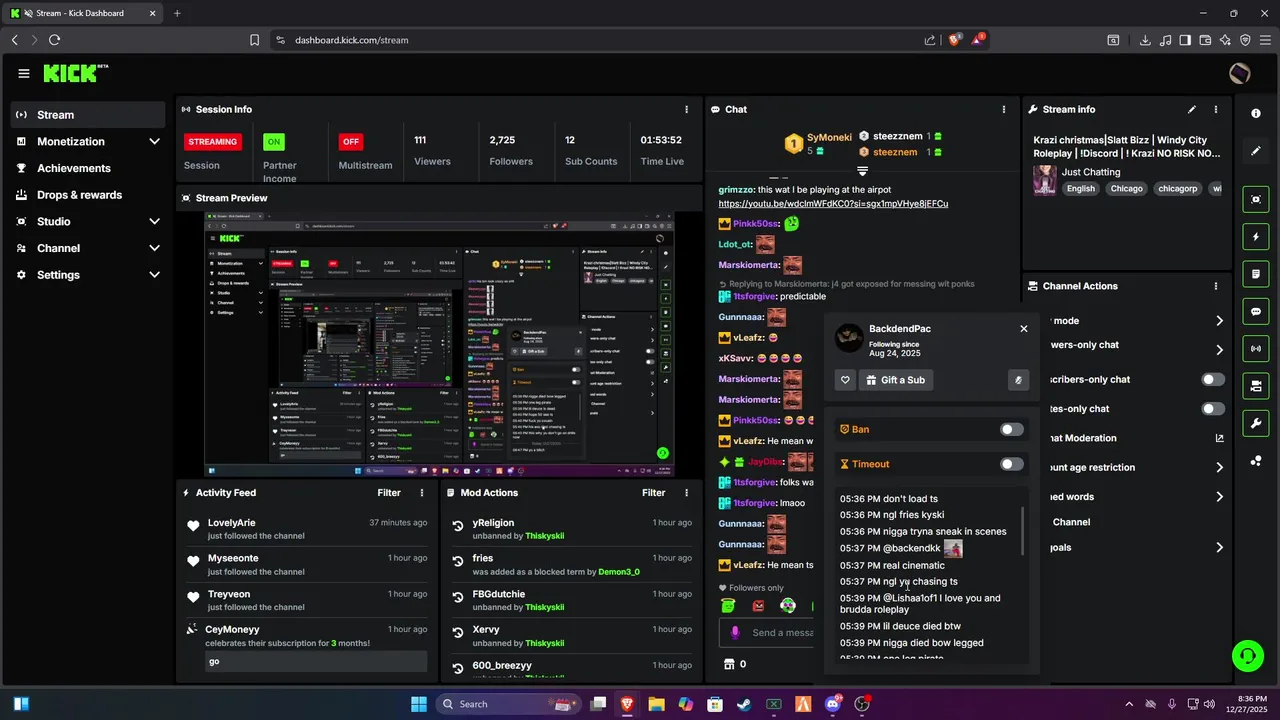Click the info icon in the right sidebar

(1256, 113)
